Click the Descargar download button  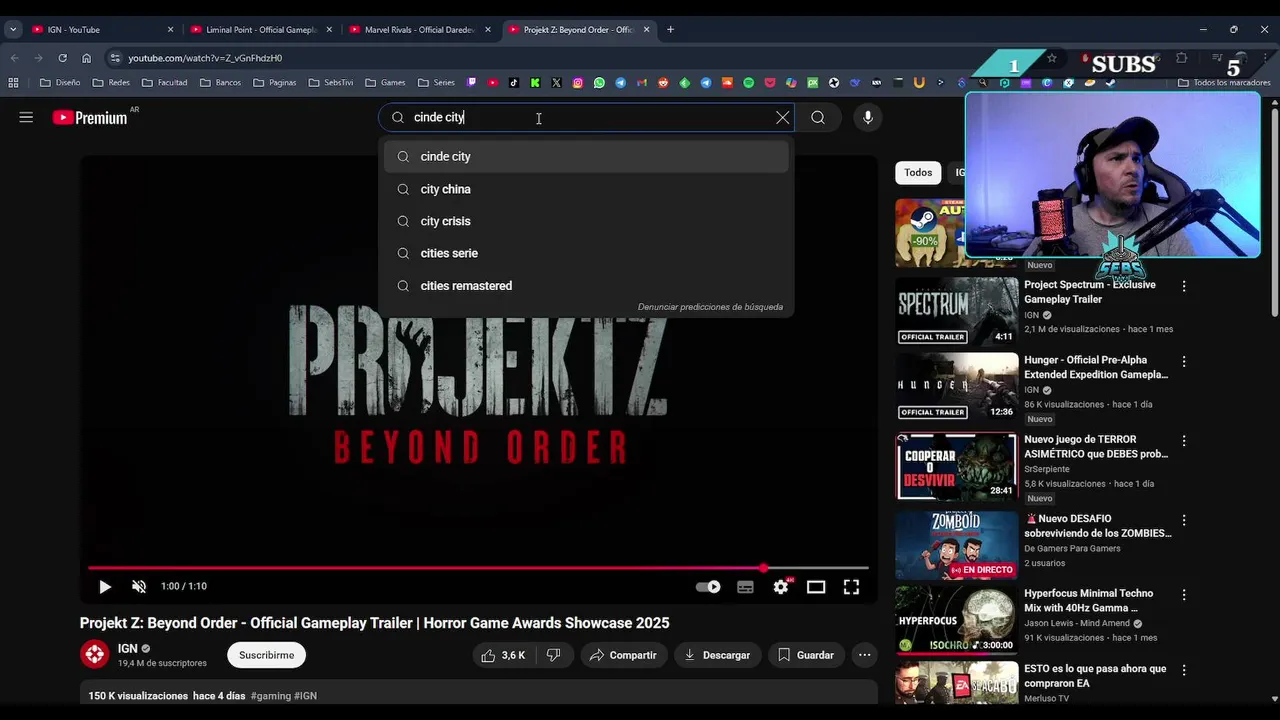tap(717, 655)
